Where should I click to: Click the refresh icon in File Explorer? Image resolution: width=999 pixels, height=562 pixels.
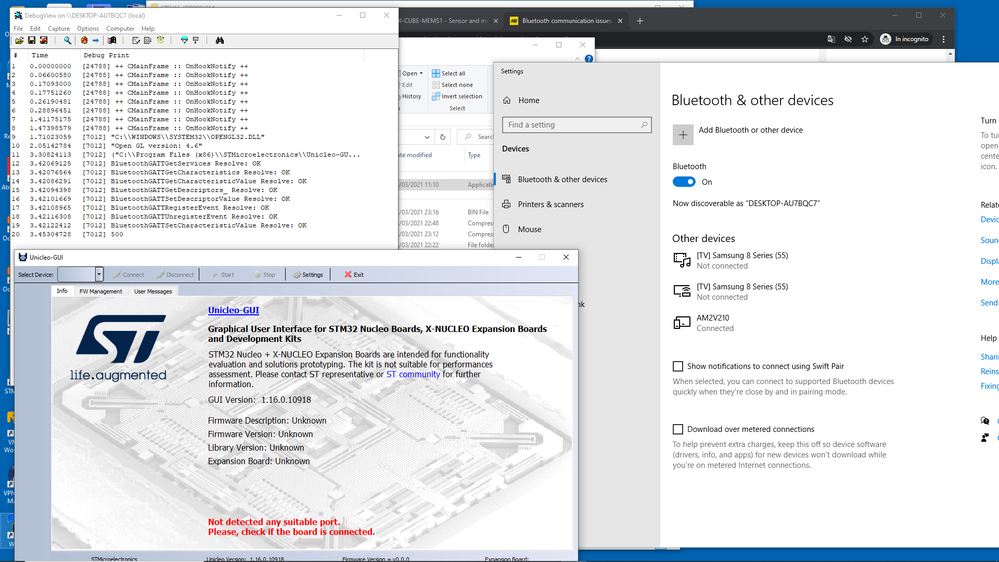[x=442, y=137]
